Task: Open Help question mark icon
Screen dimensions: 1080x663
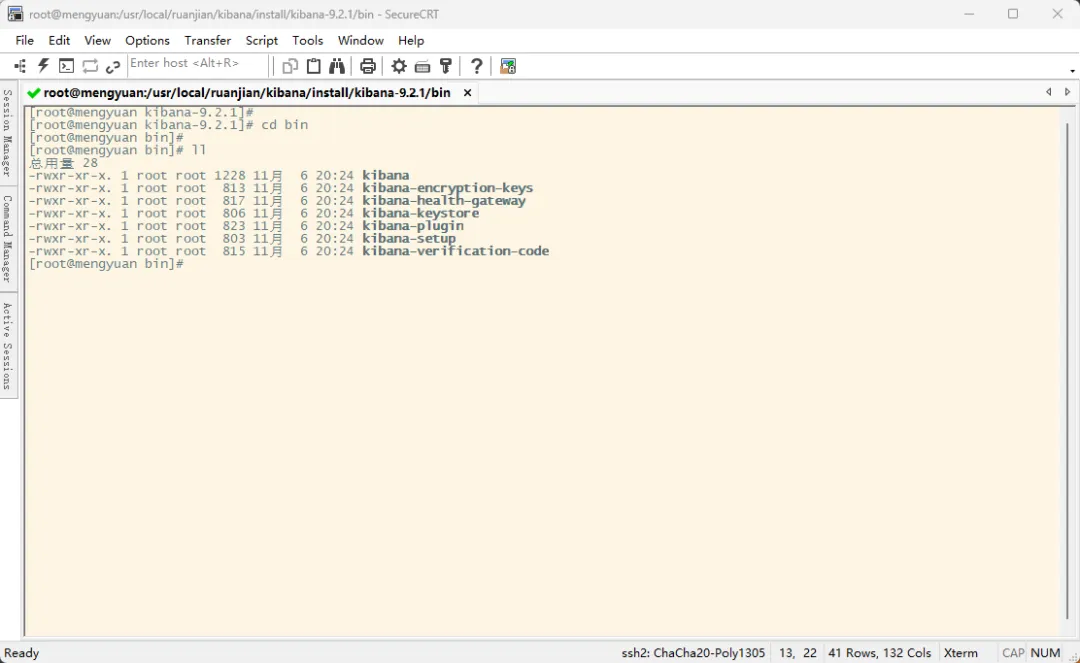Action: click(476, 66)
